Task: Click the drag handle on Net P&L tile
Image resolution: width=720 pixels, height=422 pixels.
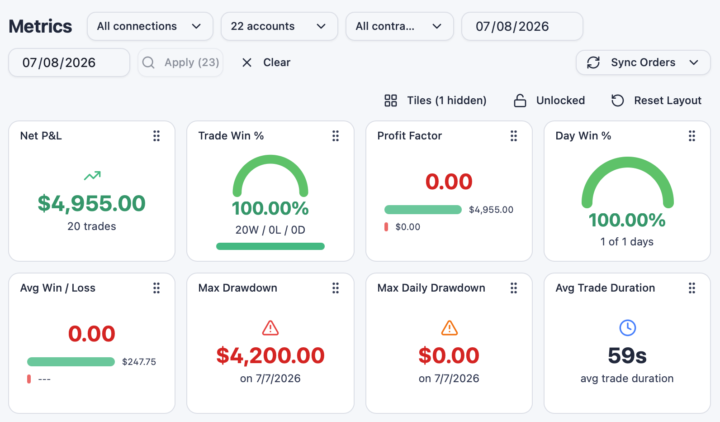Action: coord(157,136)
